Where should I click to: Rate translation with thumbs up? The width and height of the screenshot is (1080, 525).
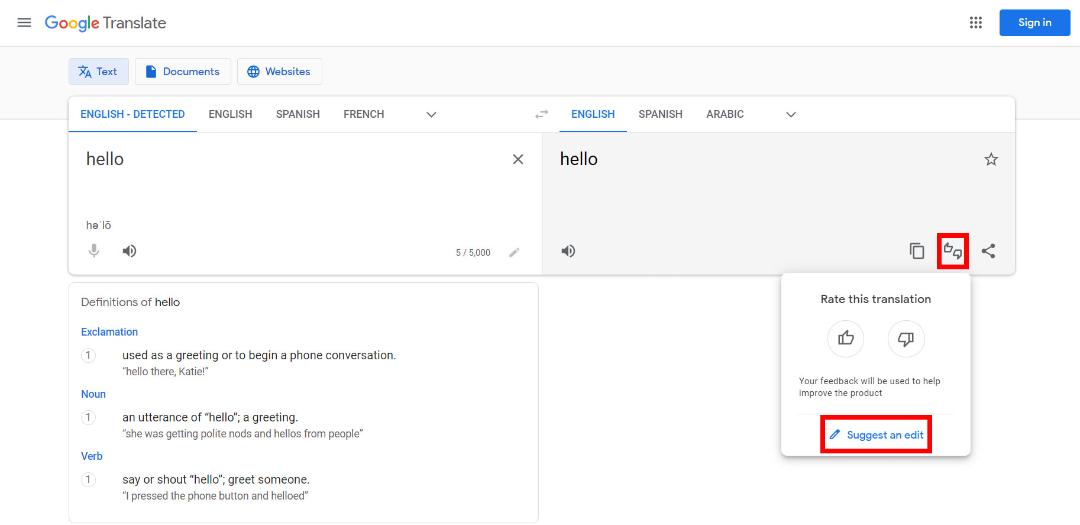click(846, 338)
